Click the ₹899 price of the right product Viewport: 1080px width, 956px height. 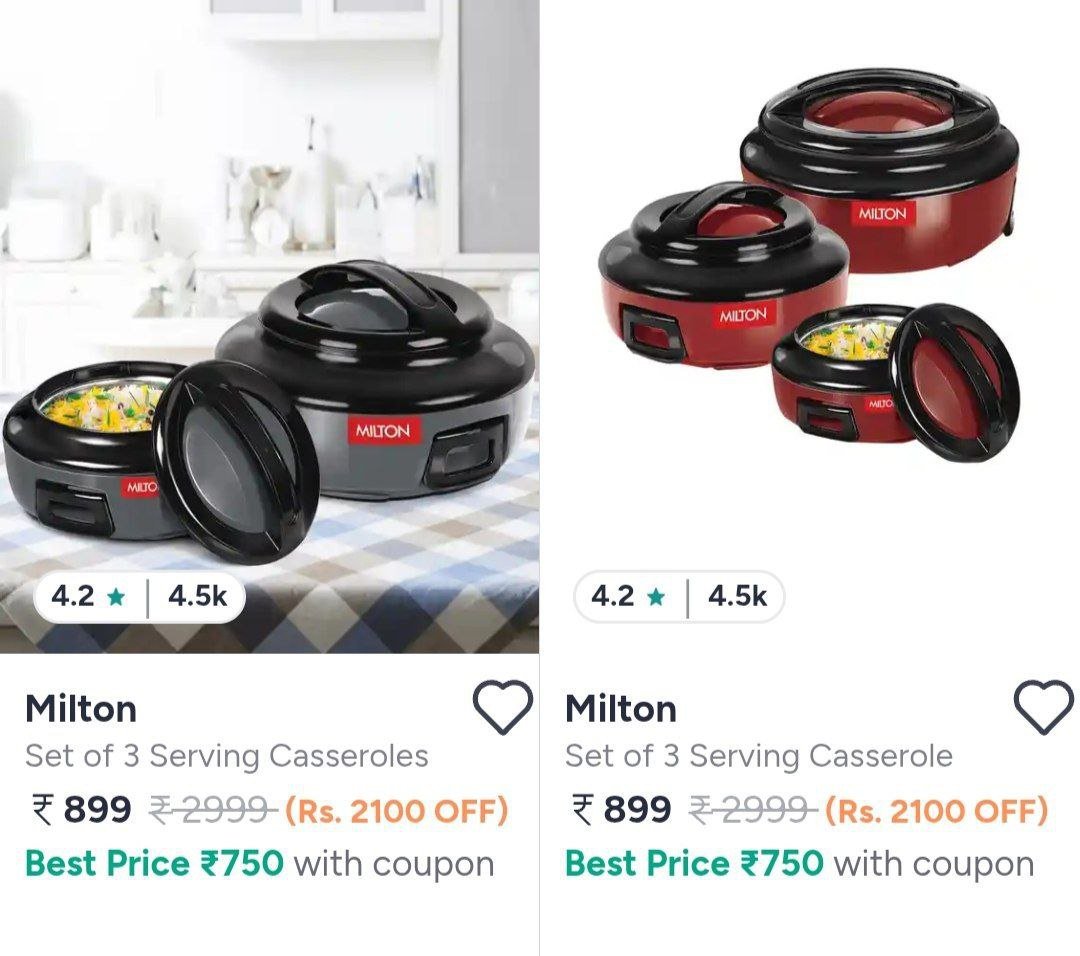tap(621, 809)
